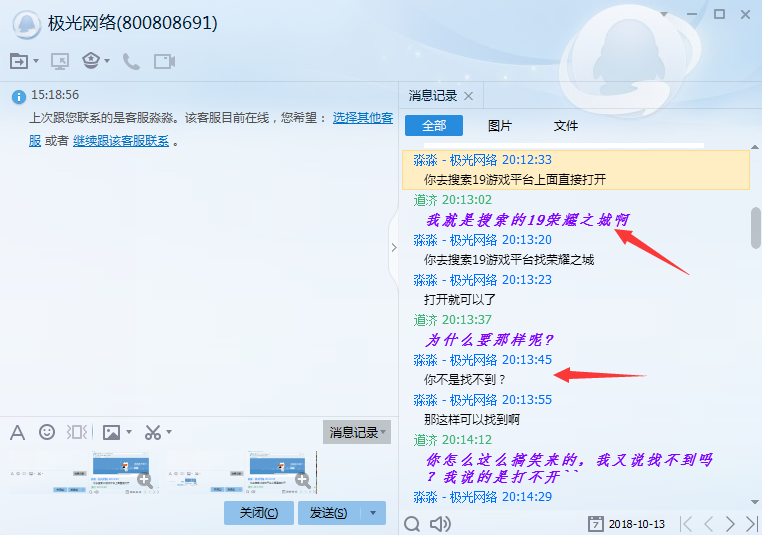Start a video call with the camera icon
The height and width of the screenshot is (535, 762).
click(x=164, y=61)
